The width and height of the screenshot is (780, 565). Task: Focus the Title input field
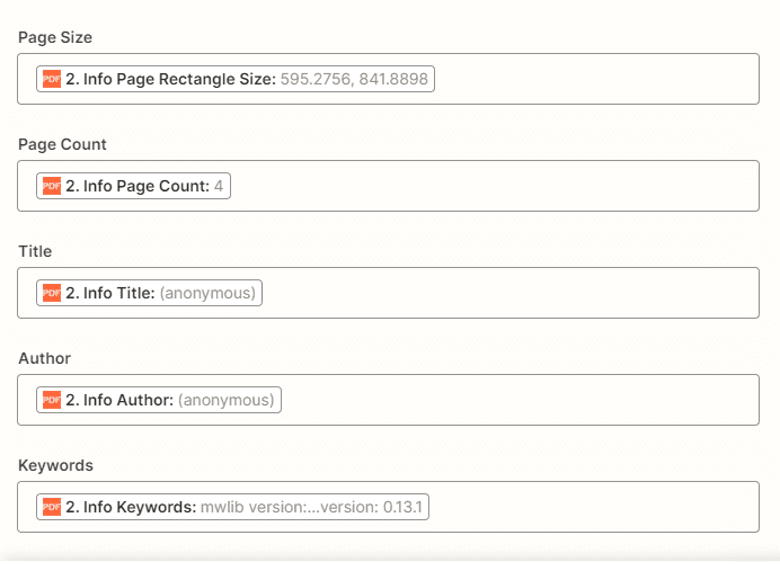[389, 293]
